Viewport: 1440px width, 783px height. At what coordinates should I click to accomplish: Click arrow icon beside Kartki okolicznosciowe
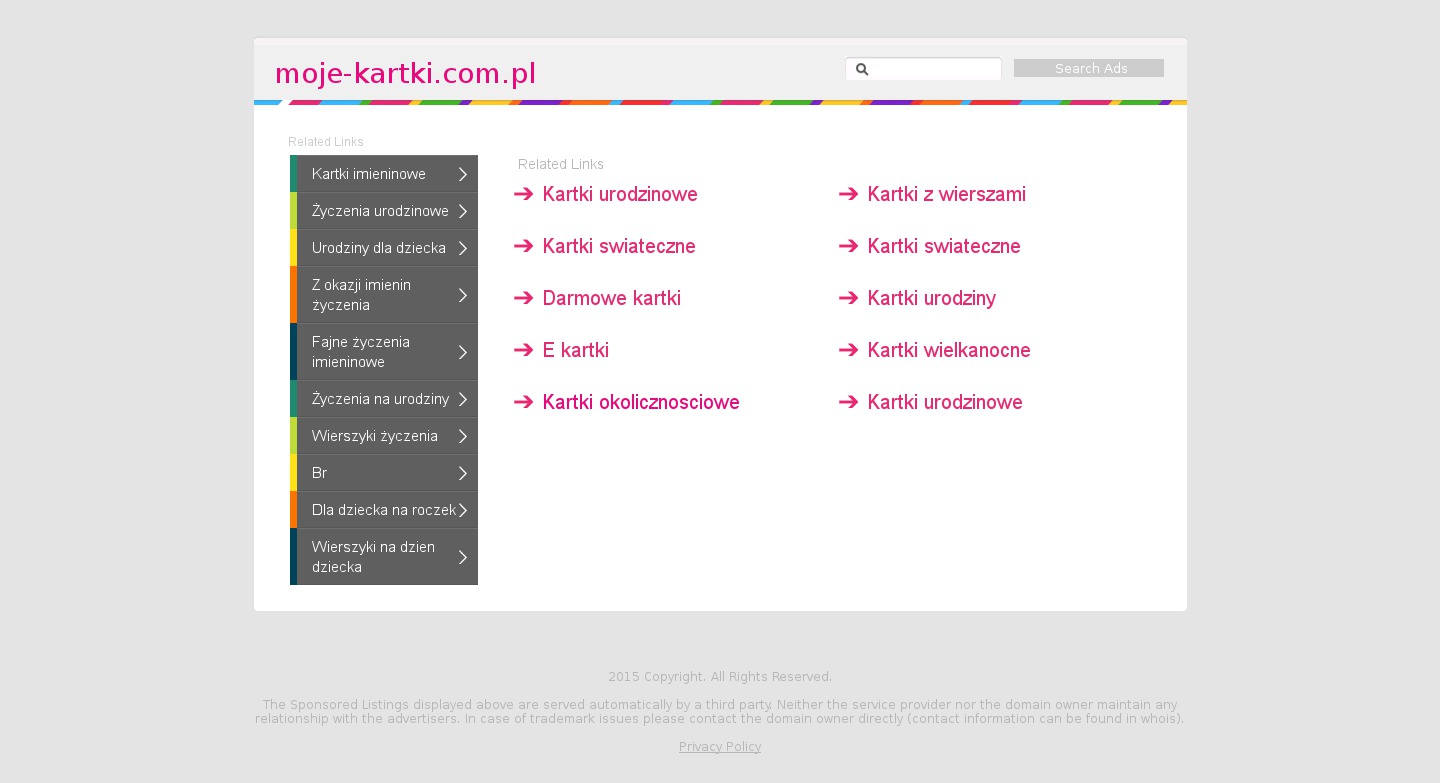pyautogui.click(x=523, y=402)
